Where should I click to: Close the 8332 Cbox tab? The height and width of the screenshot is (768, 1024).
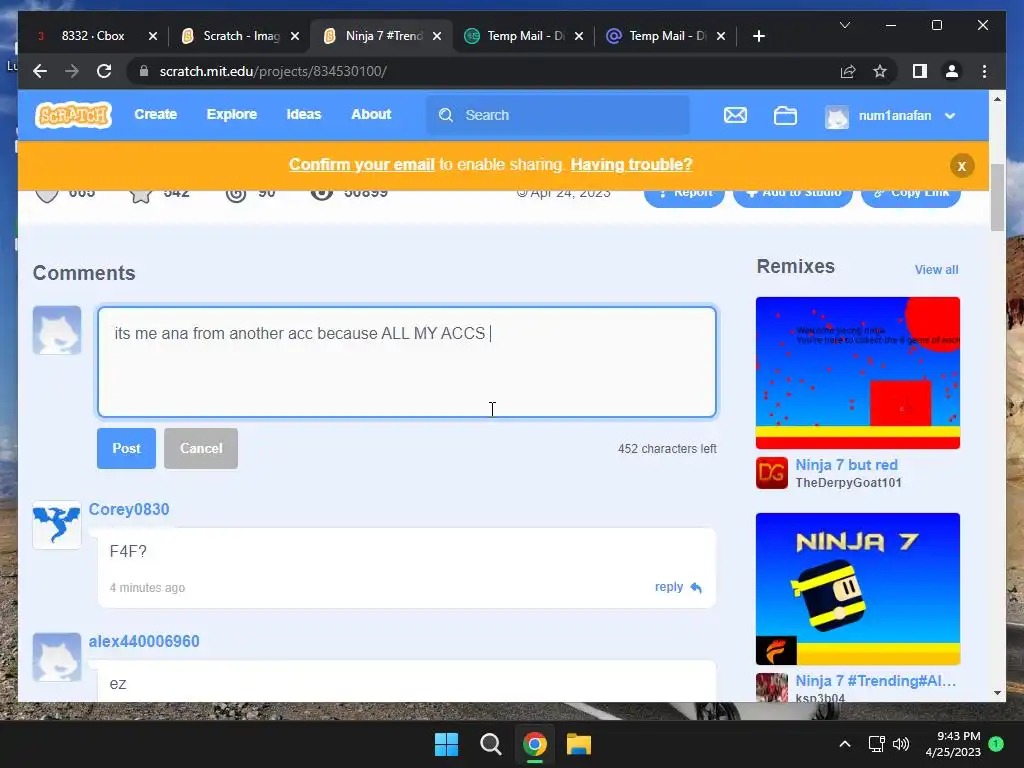(153, 36)
